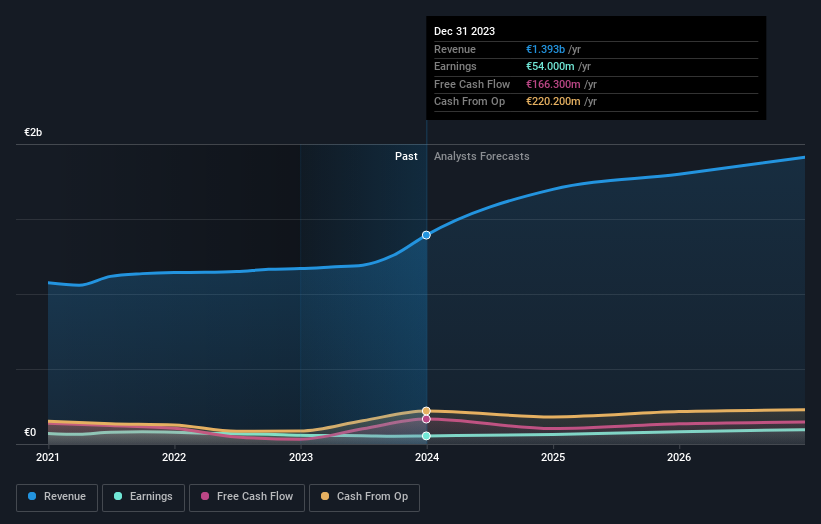Click the €1.393b revenue value in tooltip
This screenshot has width=821, height=524.
[546, 49]
